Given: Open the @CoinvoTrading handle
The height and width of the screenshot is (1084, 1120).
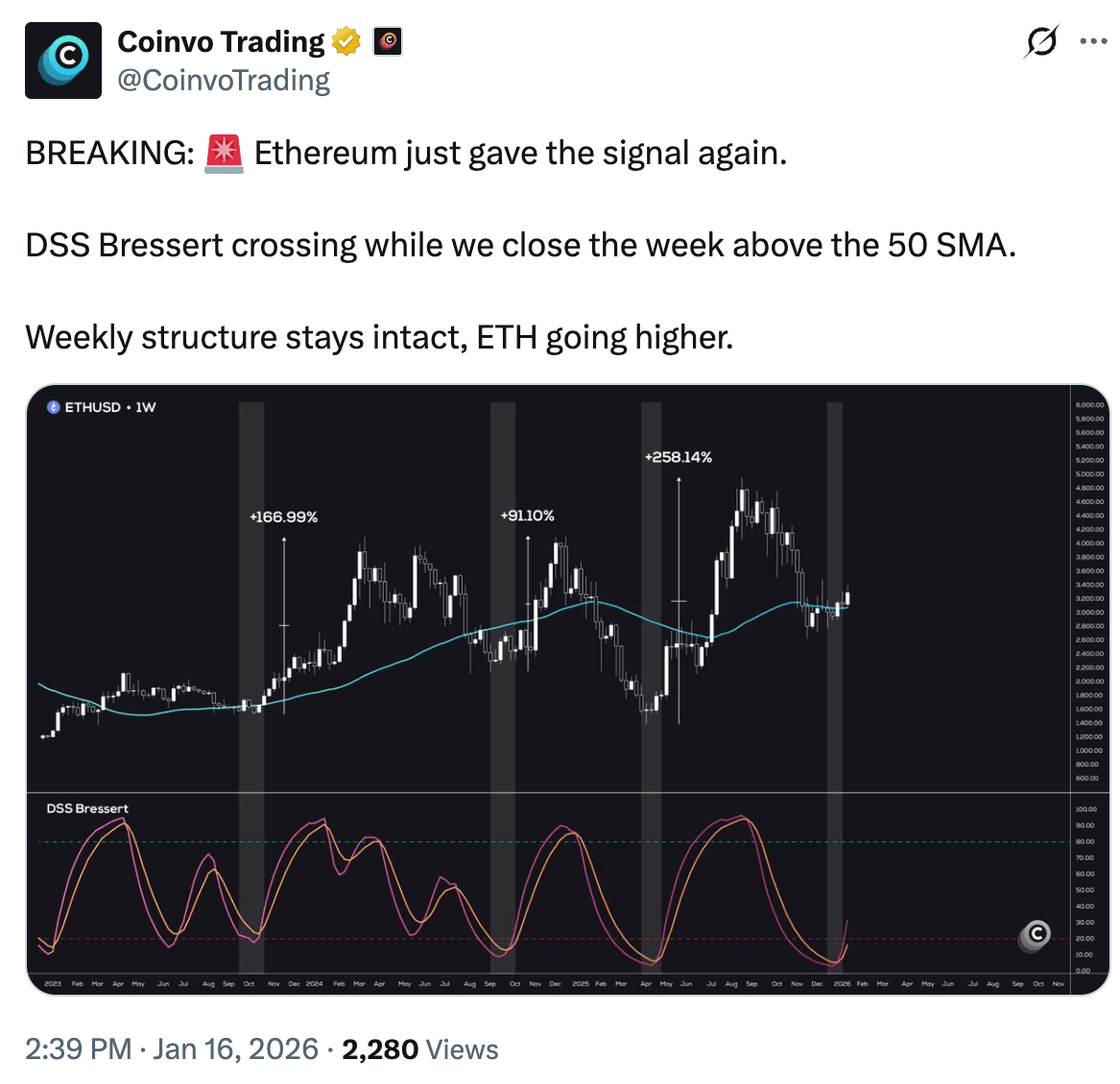Looking at the screenshot, I should point(224,80).
